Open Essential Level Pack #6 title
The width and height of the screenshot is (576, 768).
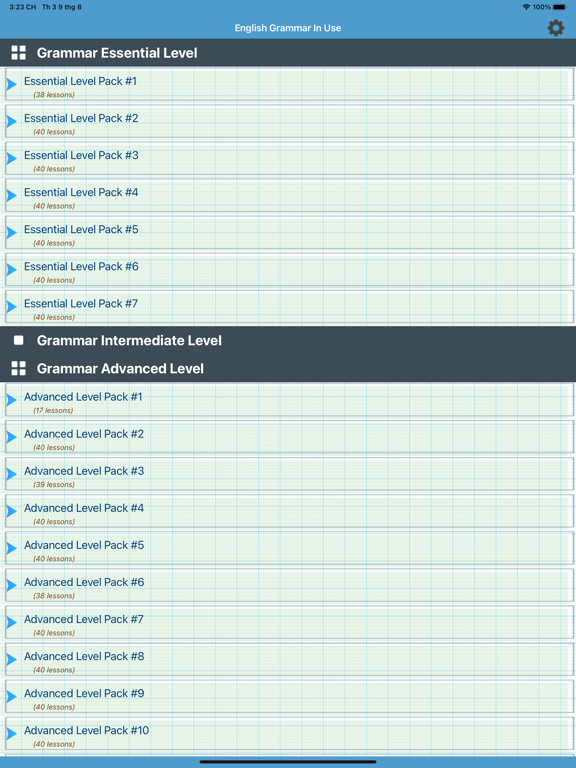point(81,266)
